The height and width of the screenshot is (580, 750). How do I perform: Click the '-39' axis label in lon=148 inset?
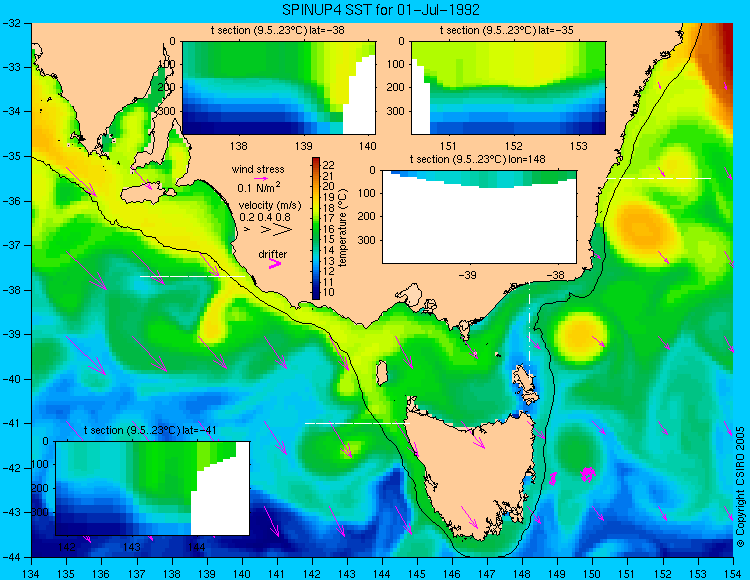[467, 275]
